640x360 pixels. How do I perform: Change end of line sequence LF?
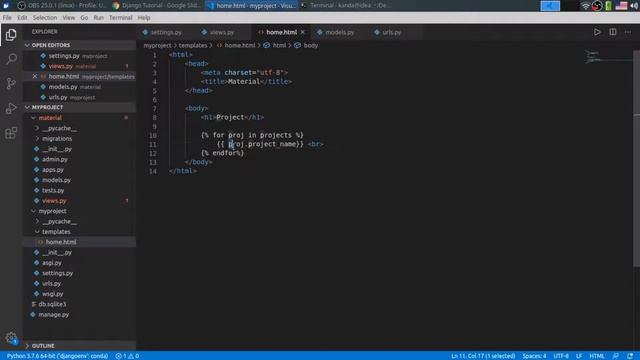click(579, 356)
